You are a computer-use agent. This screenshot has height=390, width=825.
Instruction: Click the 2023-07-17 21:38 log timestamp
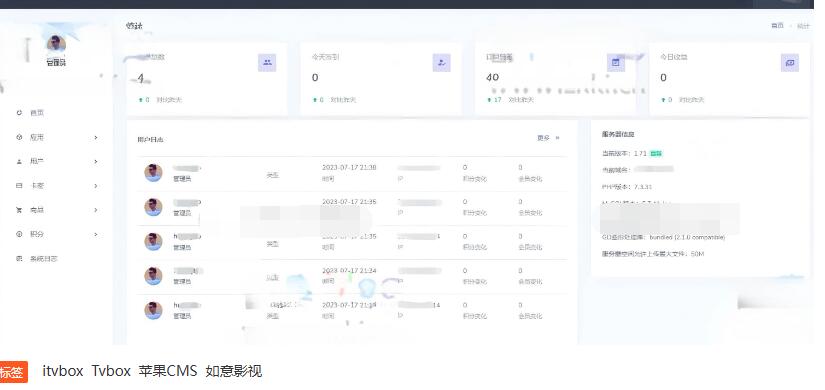(349, 167)
